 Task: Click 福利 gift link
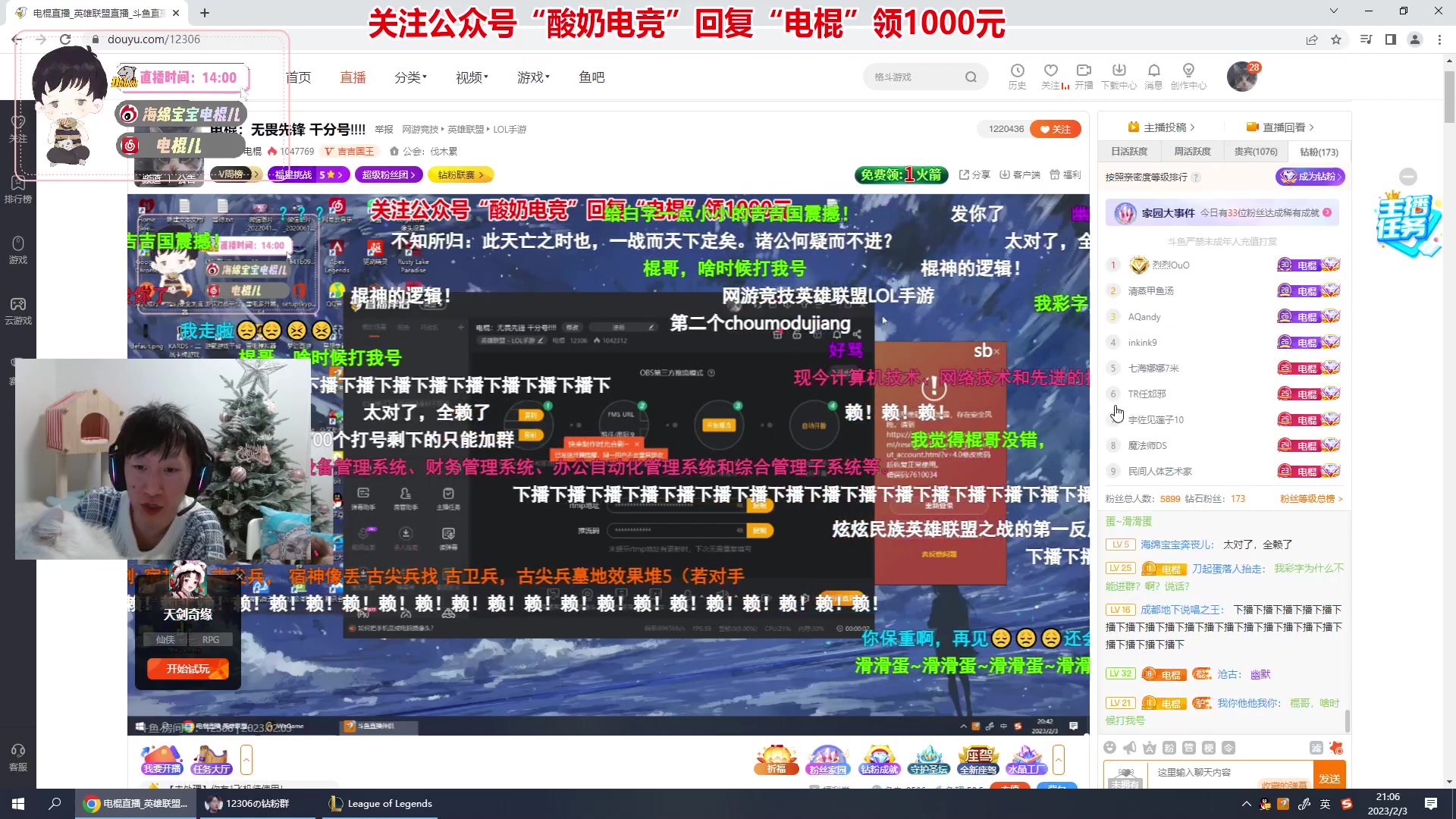(x=1065, y=174)
